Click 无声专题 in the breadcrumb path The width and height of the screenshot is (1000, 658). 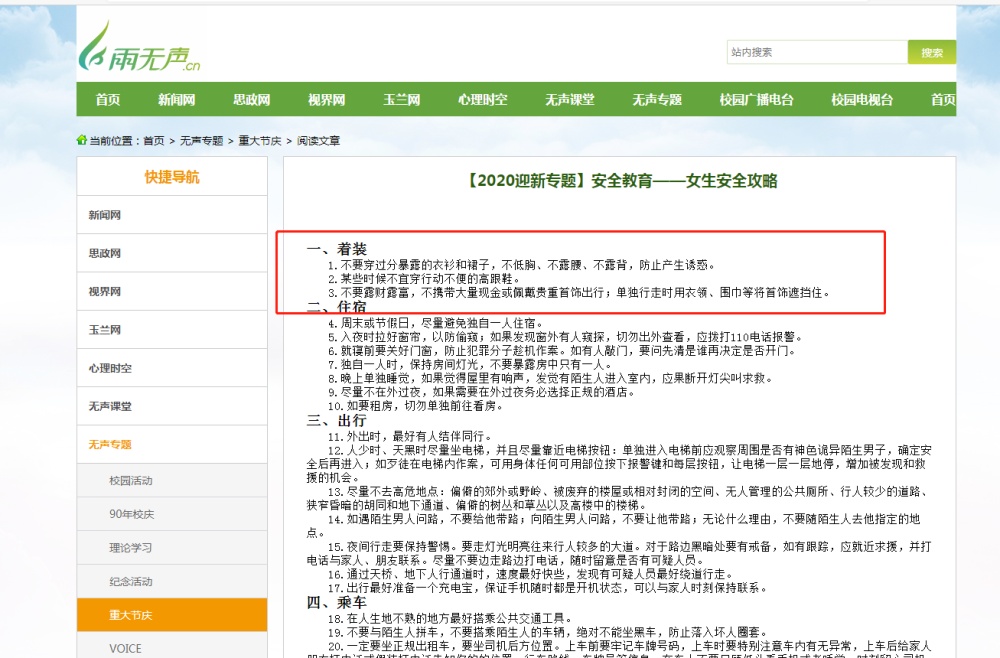point(202,141)
